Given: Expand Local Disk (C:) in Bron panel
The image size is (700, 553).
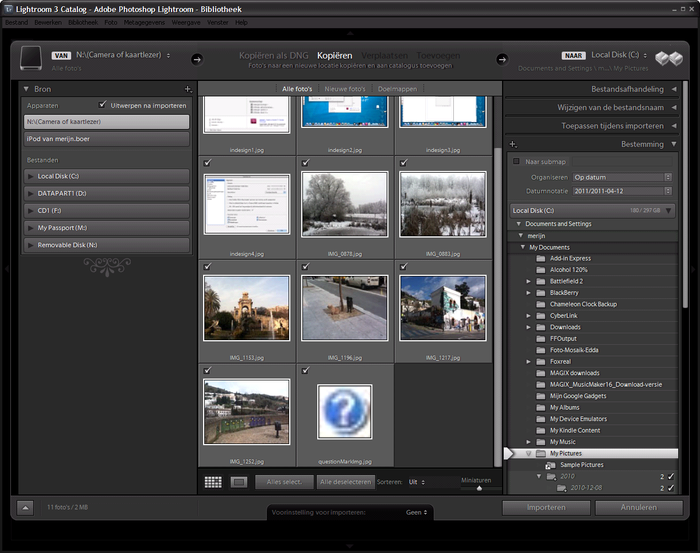Looking at the screenshot, I should pos(30,176).
